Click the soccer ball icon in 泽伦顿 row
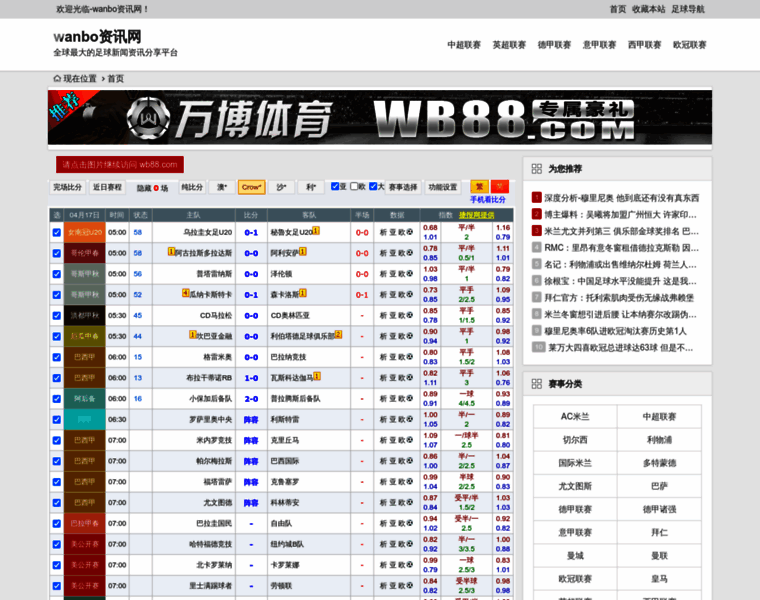Screen dimensions: 760x600 [x=410, y=274]
